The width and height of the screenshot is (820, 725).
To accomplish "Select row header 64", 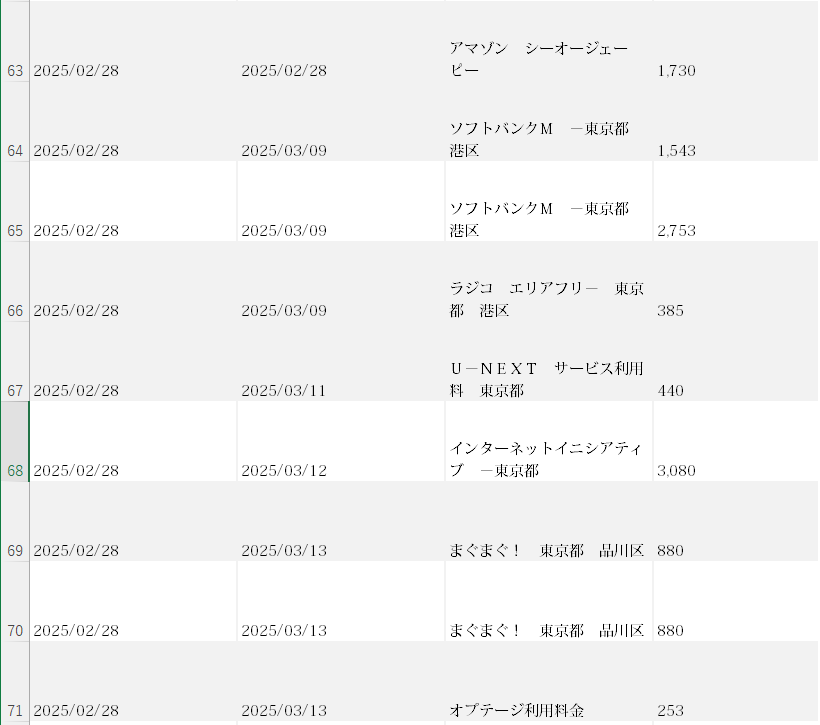I will coord(15,151).
